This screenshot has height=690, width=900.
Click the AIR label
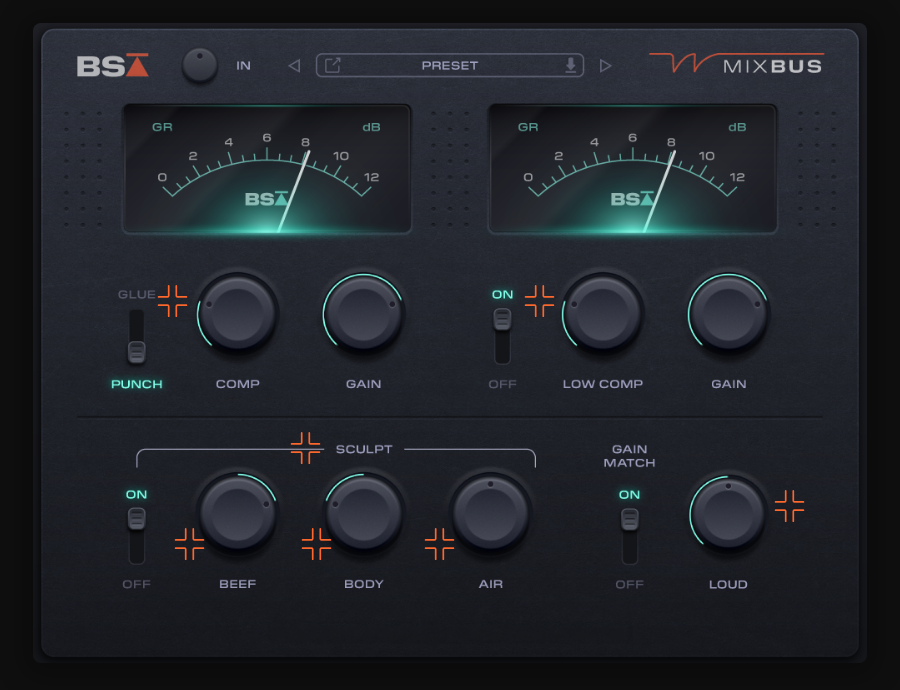[x=491, y=584]
